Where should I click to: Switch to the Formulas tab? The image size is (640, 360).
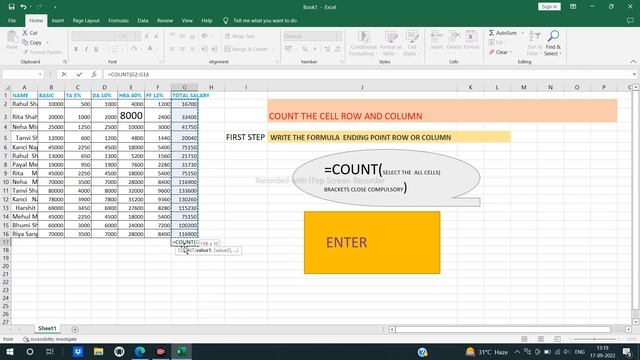(118, 20)
